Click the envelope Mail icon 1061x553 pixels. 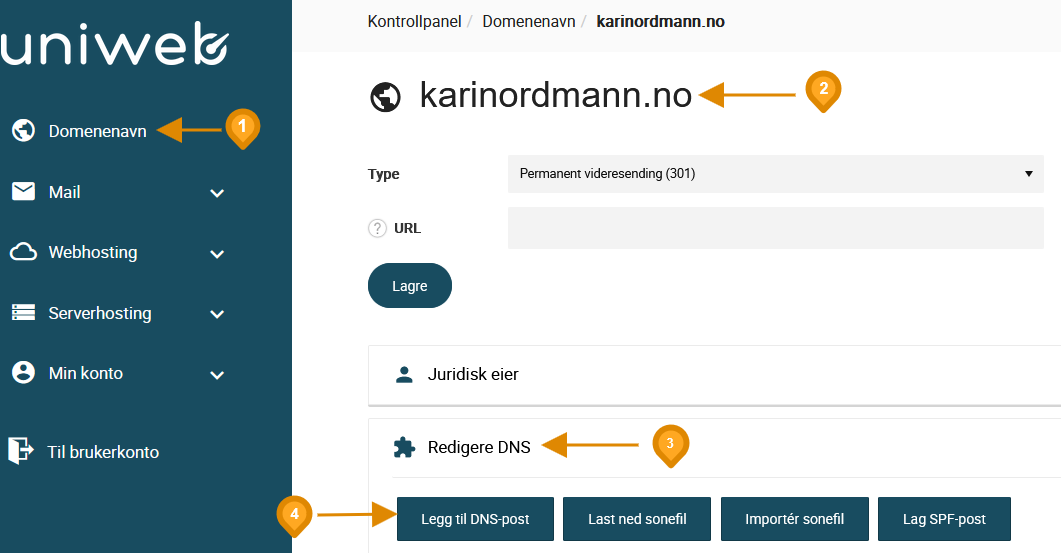point(24,192)
